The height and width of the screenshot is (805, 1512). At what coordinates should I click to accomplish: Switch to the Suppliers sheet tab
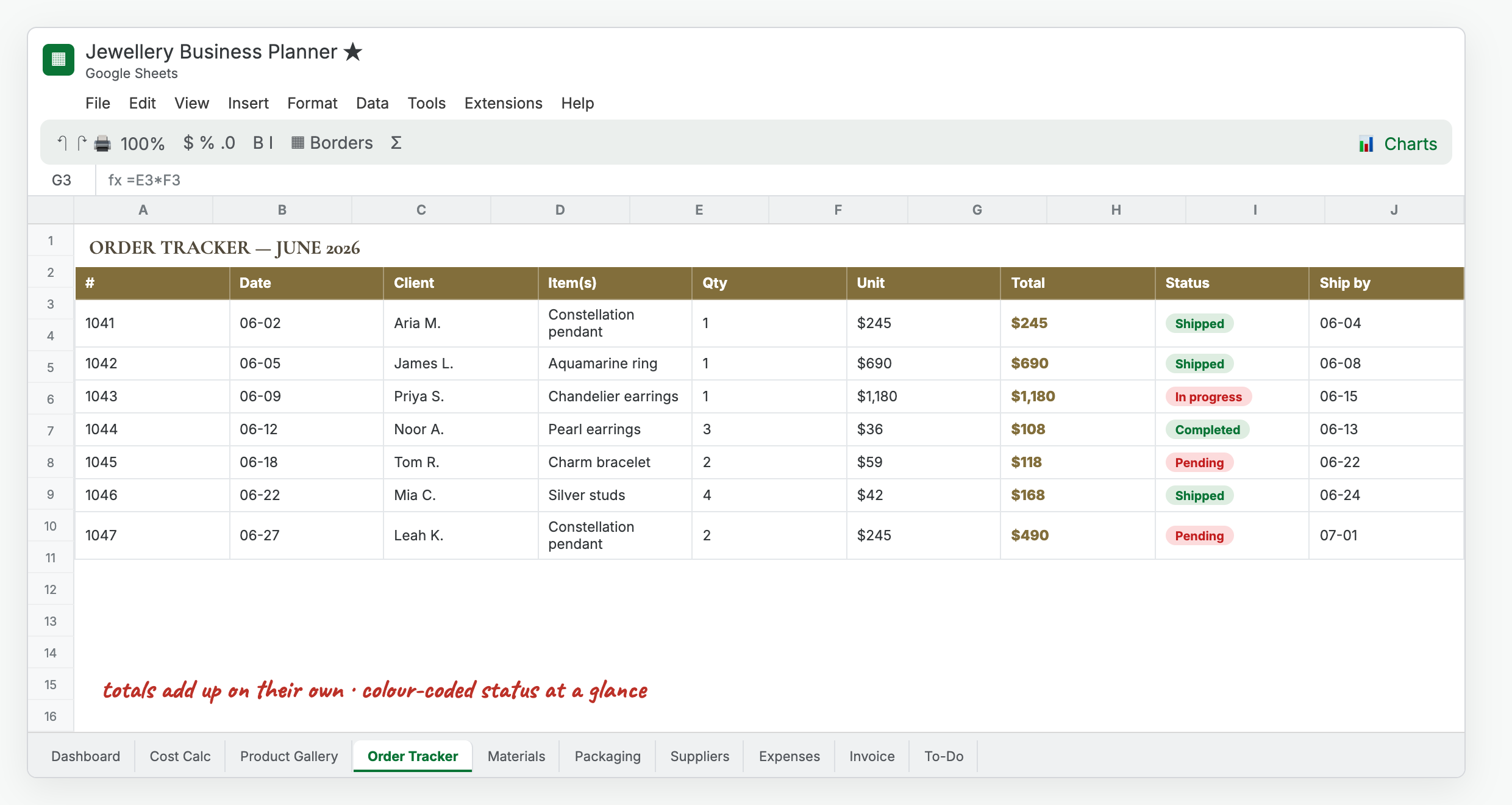coord(699,756)
